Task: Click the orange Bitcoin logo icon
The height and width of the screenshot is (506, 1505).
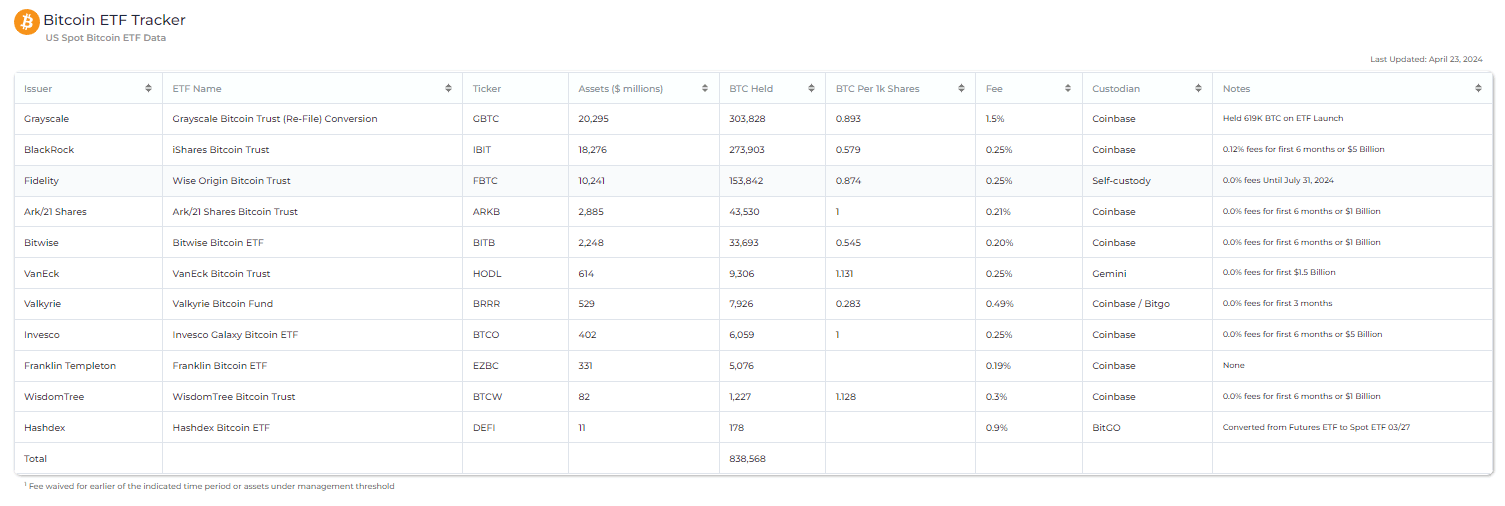Action: click(26, 21)
